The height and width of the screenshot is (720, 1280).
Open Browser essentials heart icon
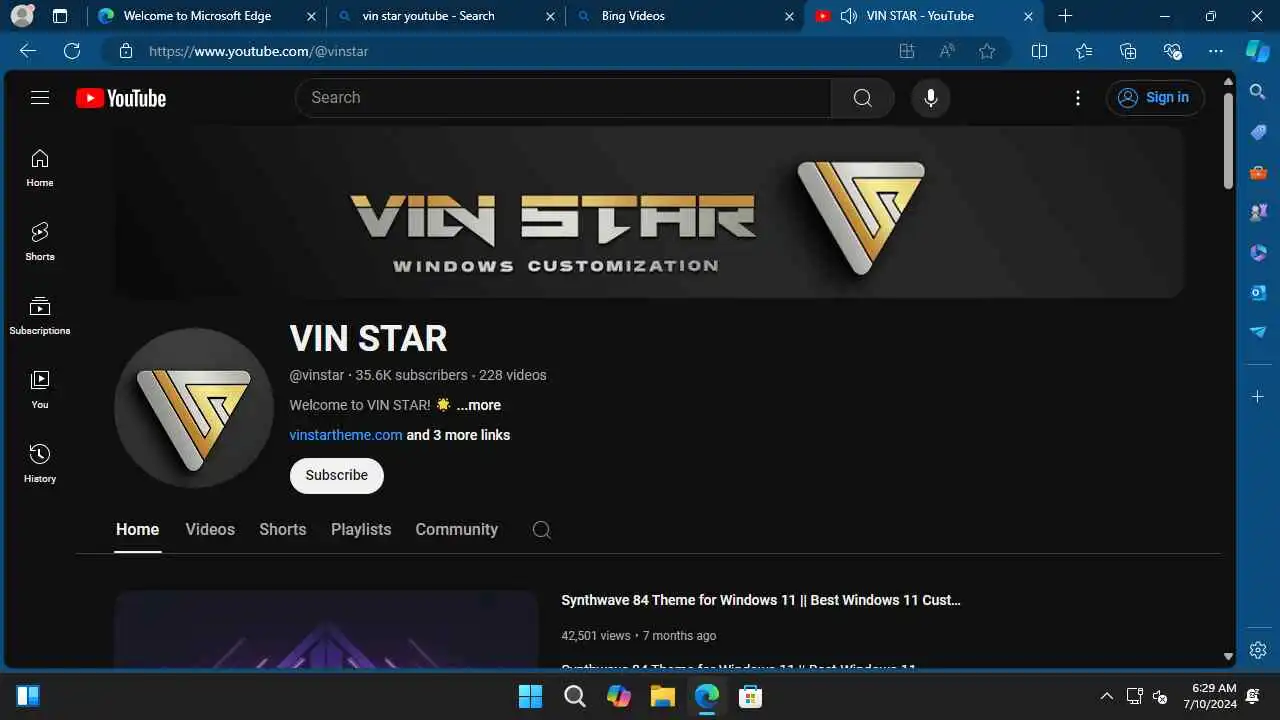click(x=1172, y=51)
